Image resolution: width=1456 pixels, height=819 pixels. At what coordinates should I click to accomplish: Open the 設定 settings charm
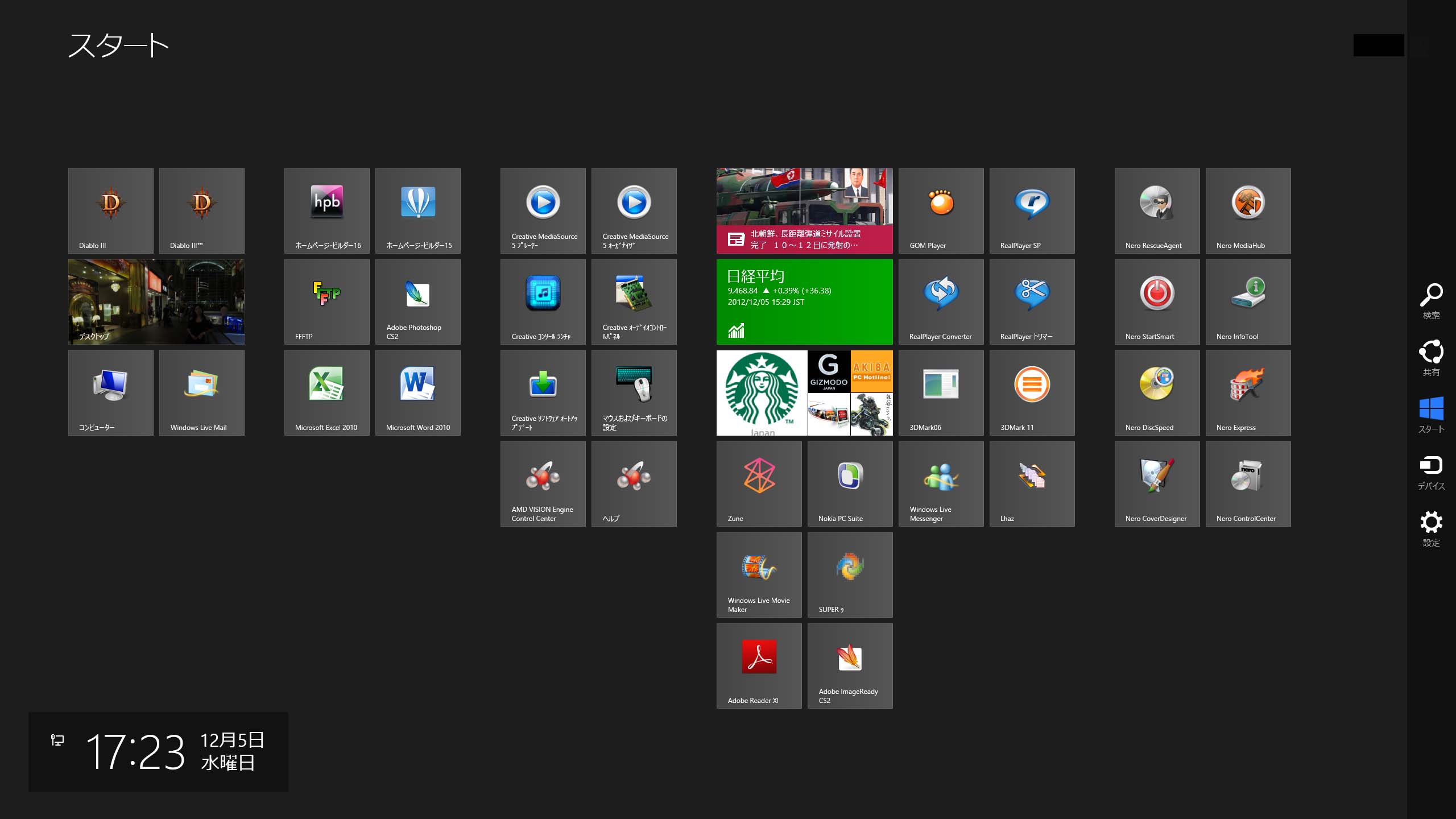point(1431,529)
